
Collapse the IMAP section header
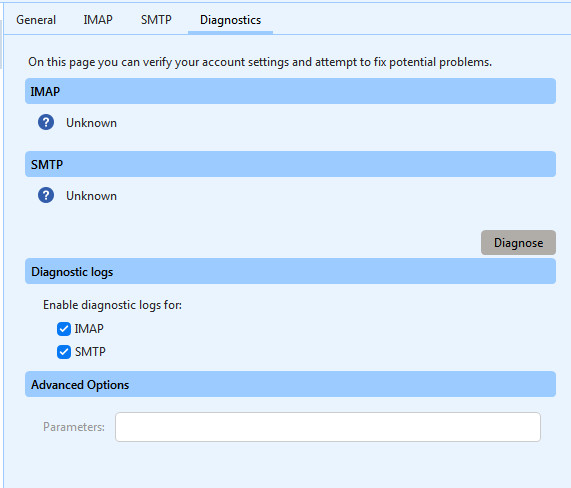point(290,91)
